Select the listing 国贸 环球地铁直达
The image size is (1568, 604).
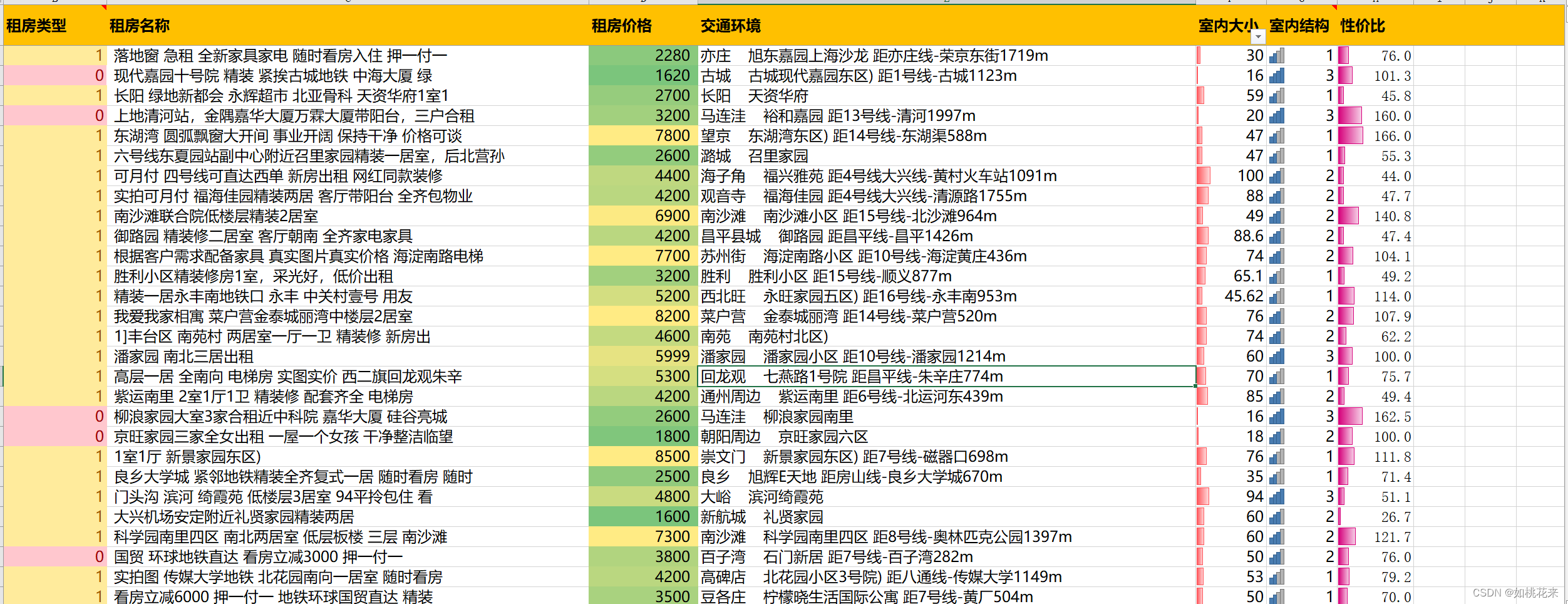[x=348, y=557]
